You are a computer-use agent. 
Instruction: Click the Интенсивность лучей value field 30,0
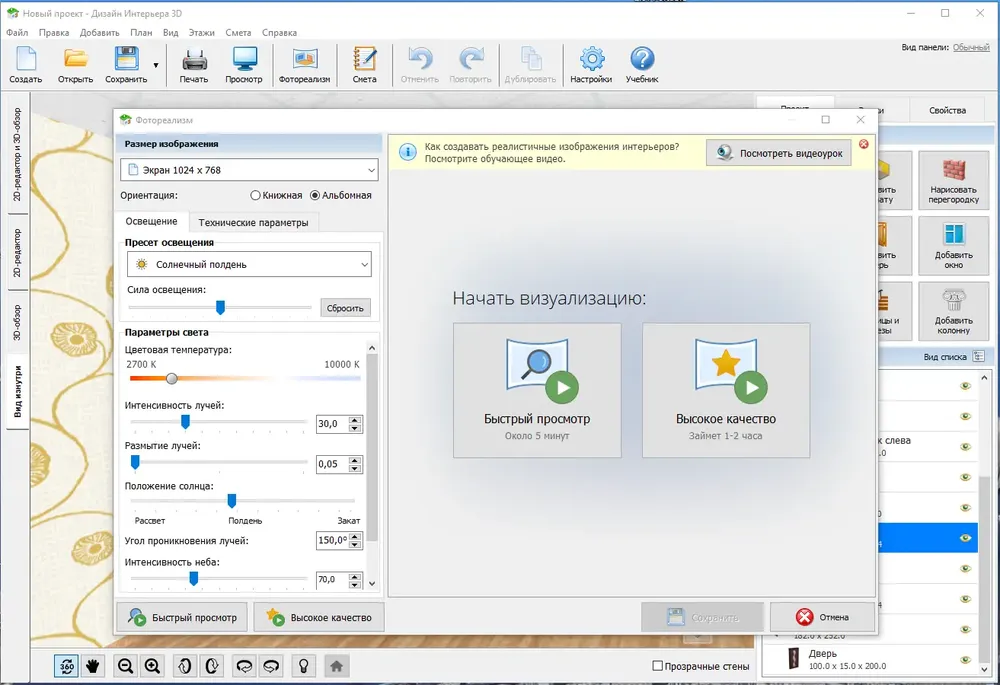(x=332, y=424)
